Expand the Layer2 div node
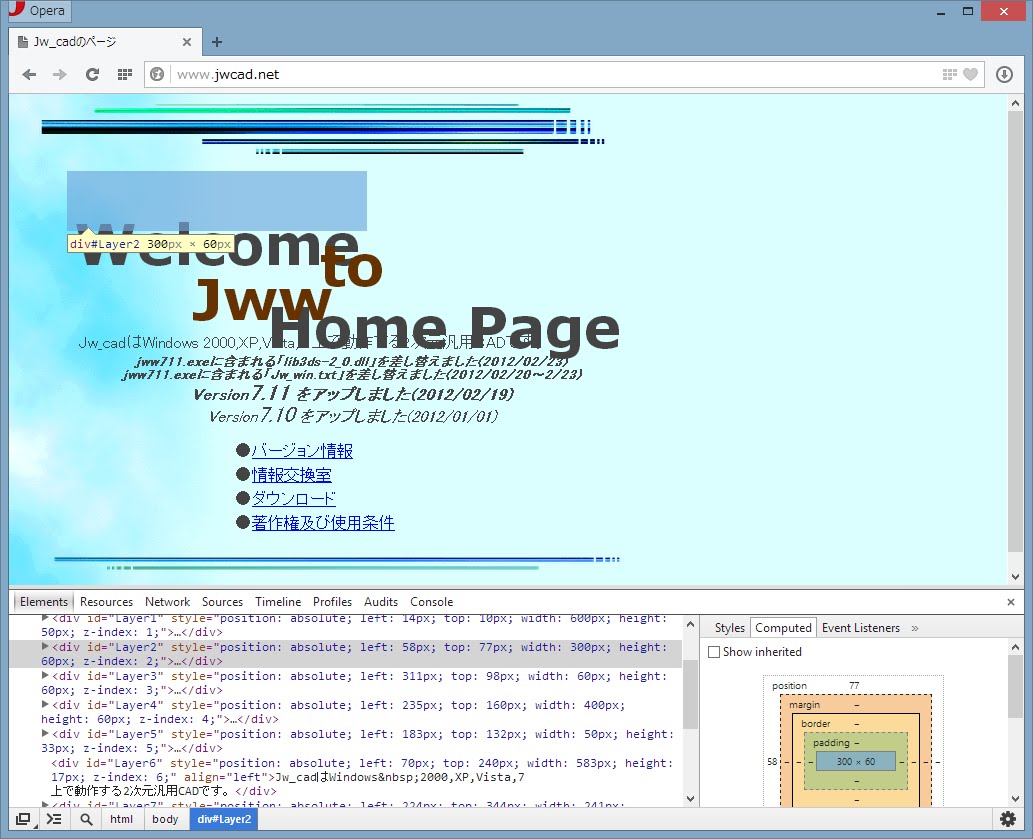Screen dimensions: 1033x839 [x=45, y=647]
